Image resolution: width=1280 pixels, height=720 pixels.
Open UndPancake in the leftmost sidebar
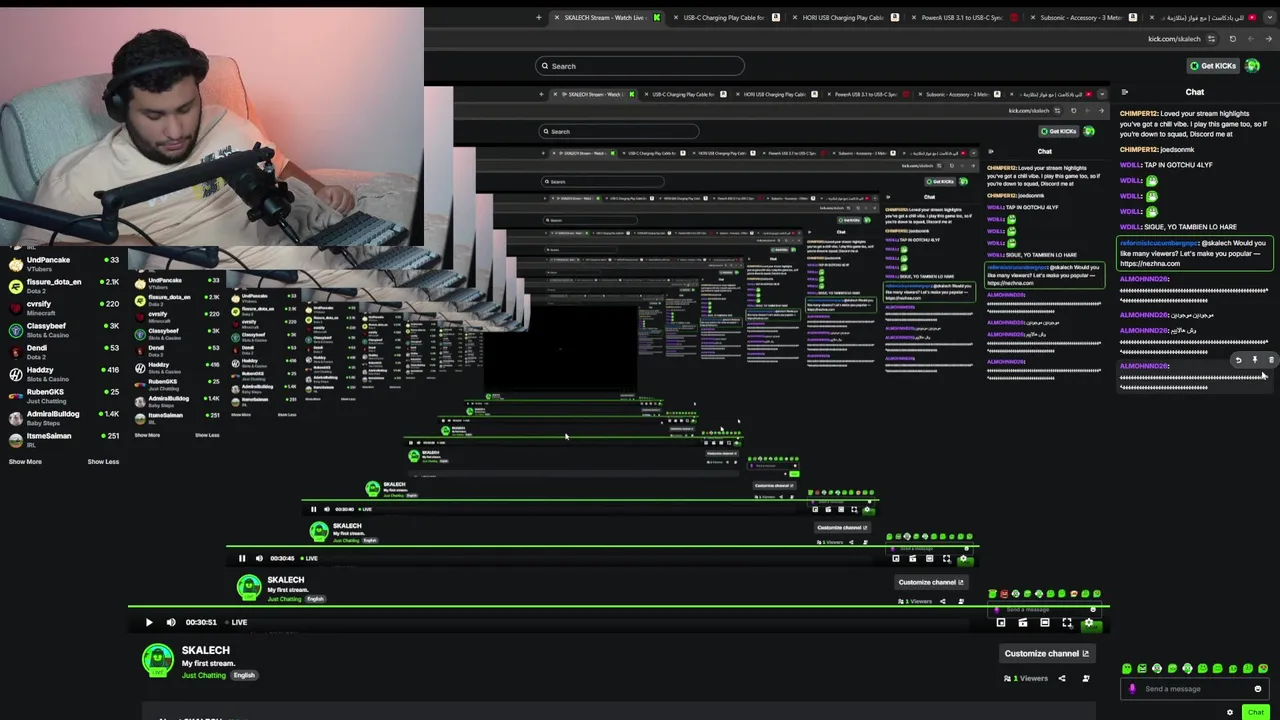(x=64, y=264)
